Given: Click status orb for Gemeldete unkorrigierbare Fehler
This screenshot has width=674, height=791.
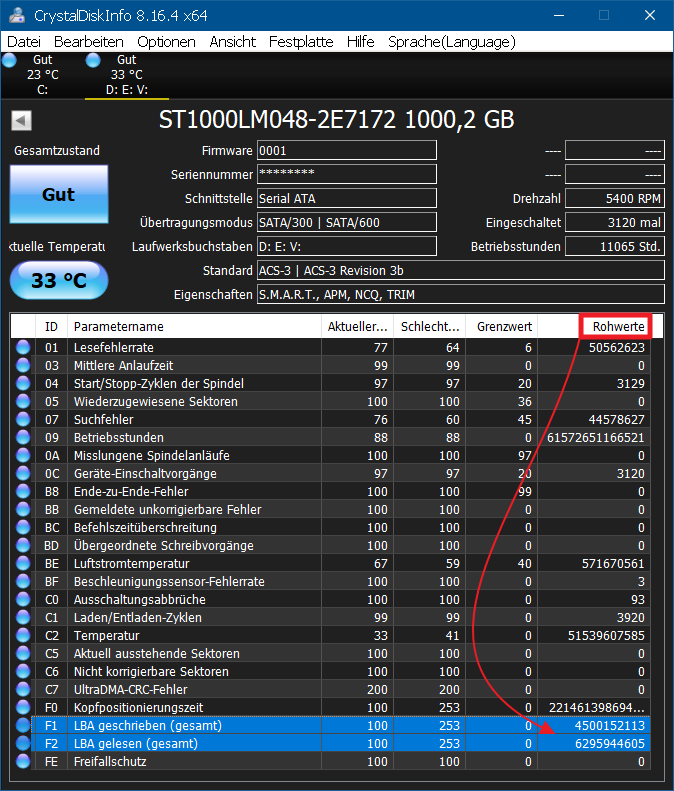Looking at the screenshot, I should pyautogui.click(x=23, y=510).
